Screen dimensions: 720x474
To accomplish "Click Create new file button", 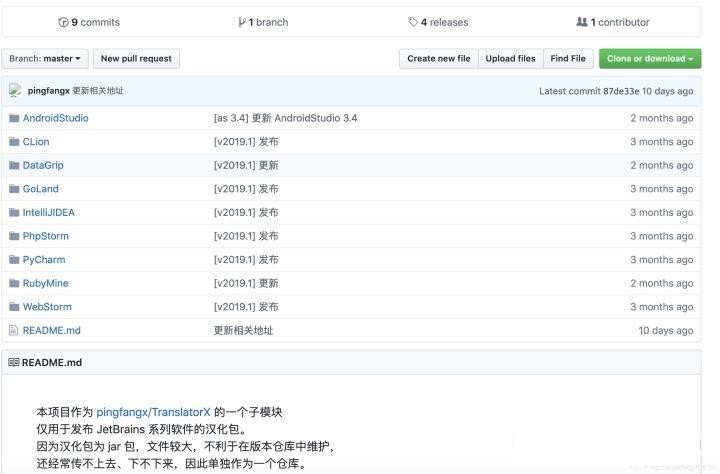I will coord(439,59).
